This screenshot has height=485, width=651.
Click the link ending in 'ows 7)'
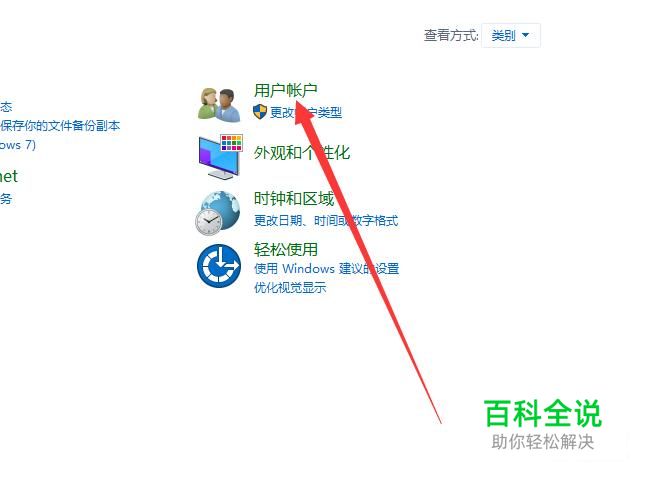18,145
